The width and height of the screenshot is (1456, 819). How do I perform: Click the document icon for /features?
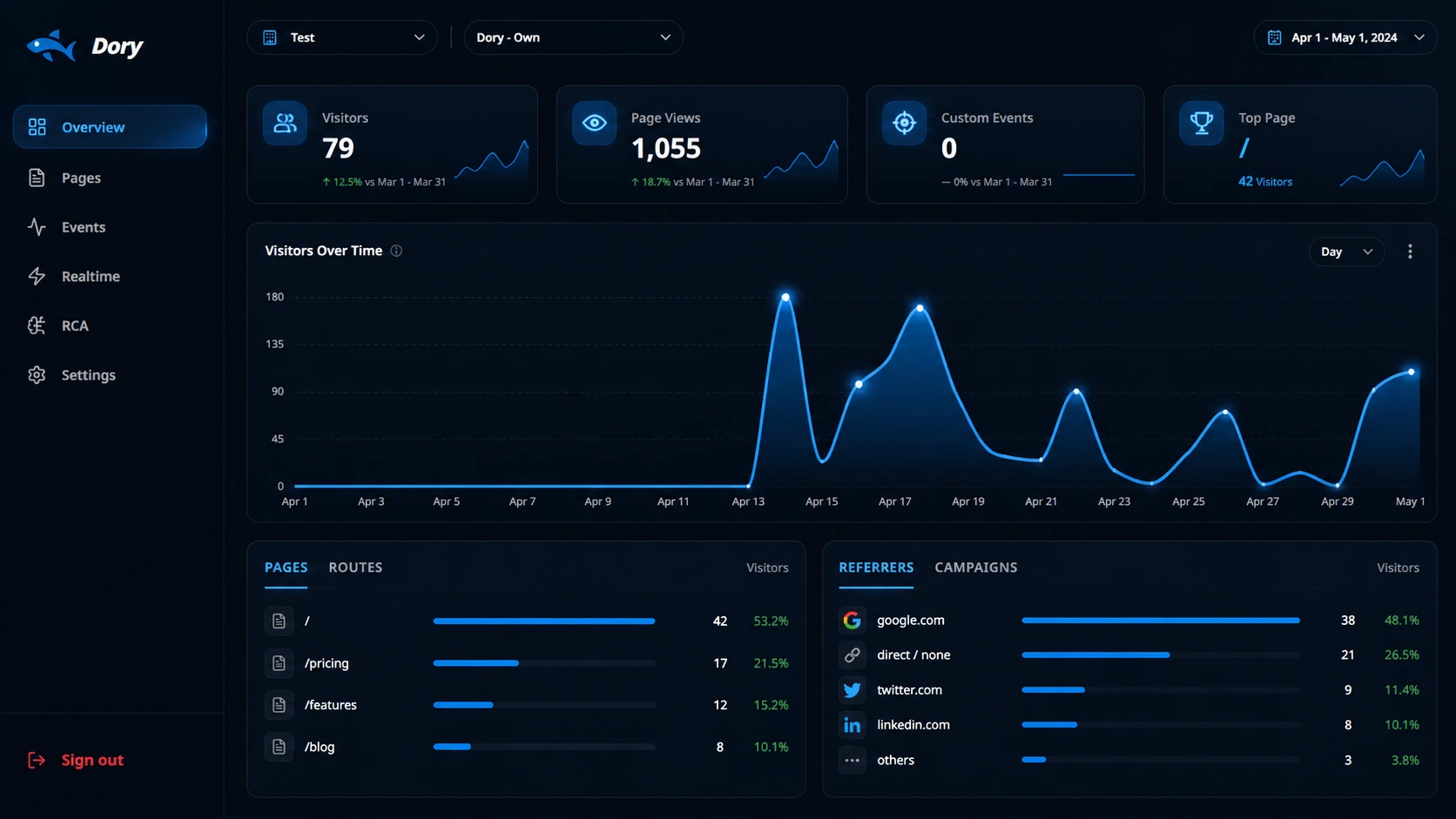[279, 705]
